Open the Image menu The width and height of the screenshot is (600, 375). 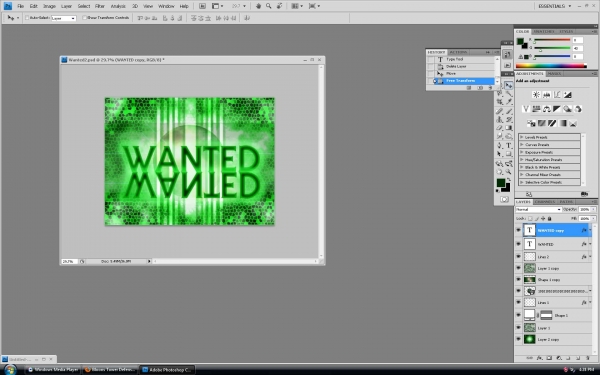tap(49, 6)
